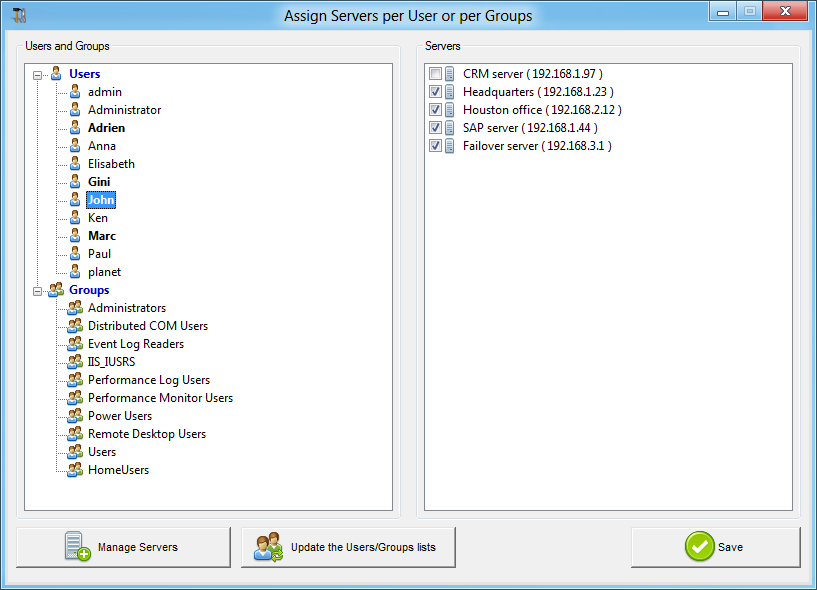Image resolution: width=817 pixels, height=590 pixels.
Task: Click the icon beside the Users root node
Action: coord(55,73)
